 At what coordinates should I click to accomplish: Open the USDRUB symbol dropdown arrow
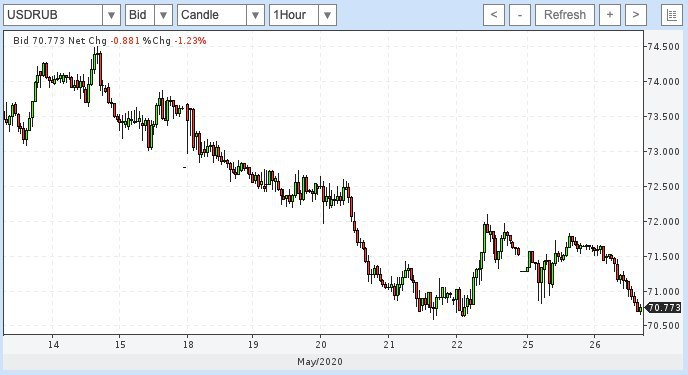pyautogui.click(x=111, y=15)
